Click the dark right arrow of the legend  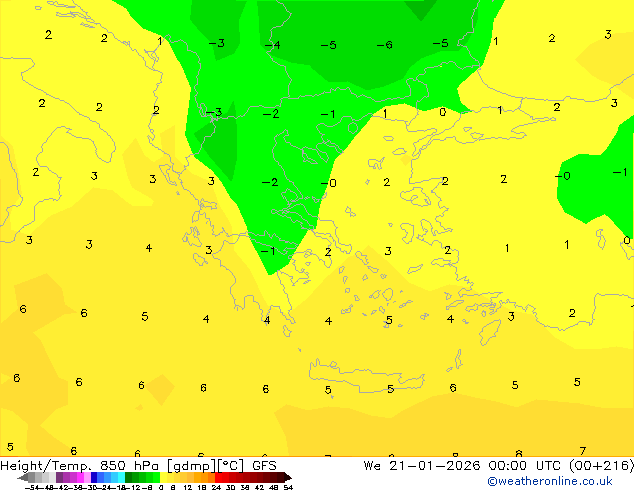(288, 477)
